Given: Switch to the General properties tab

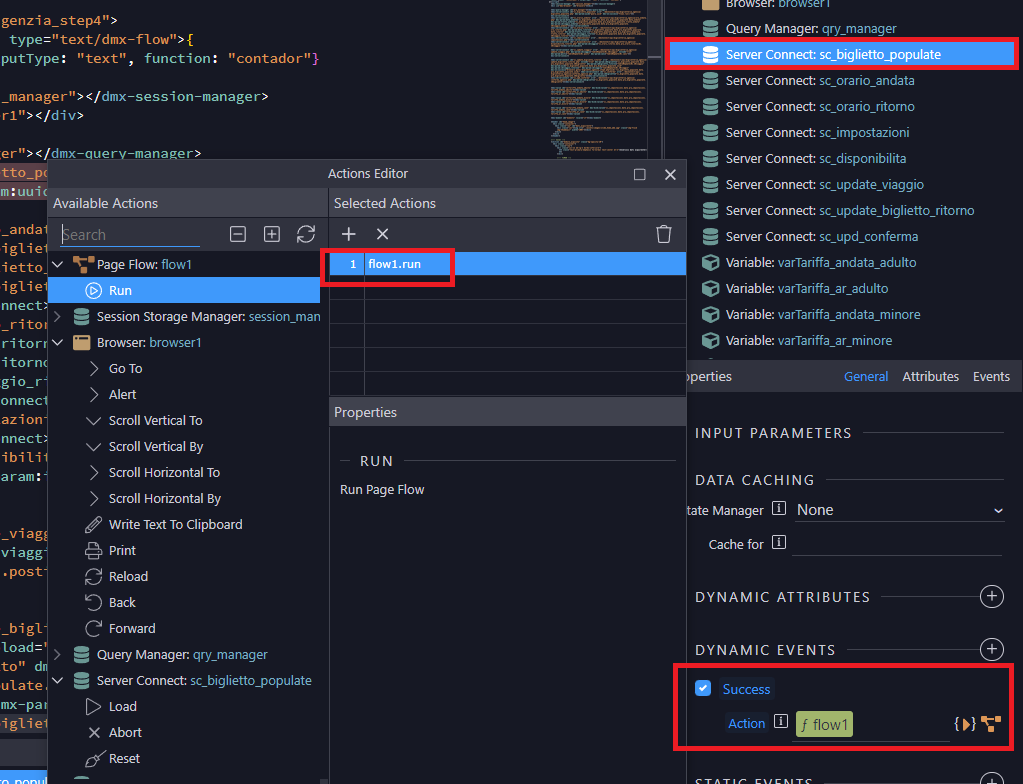Looking at the screenshot, I should [866, 376].
